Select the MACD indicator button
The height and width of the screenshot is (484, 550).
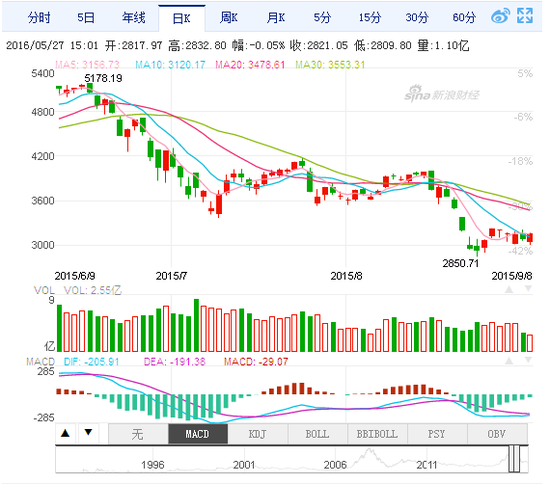click(198, 434)
